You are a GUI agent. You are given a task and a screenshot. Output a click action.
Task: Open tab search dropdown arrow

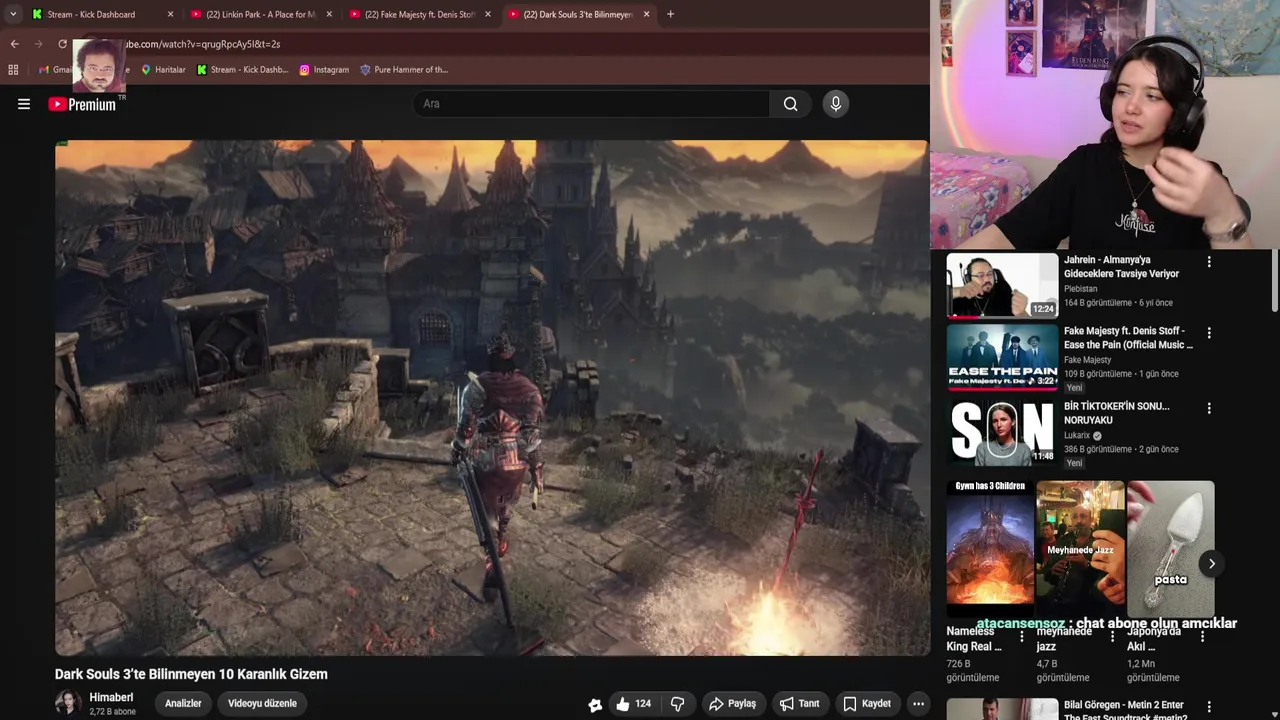(12, 14)
